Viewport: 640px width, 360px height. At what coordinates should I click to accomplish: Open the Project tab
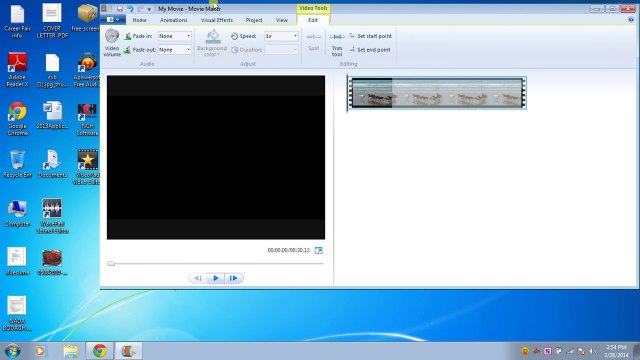(x=254, y=20)
